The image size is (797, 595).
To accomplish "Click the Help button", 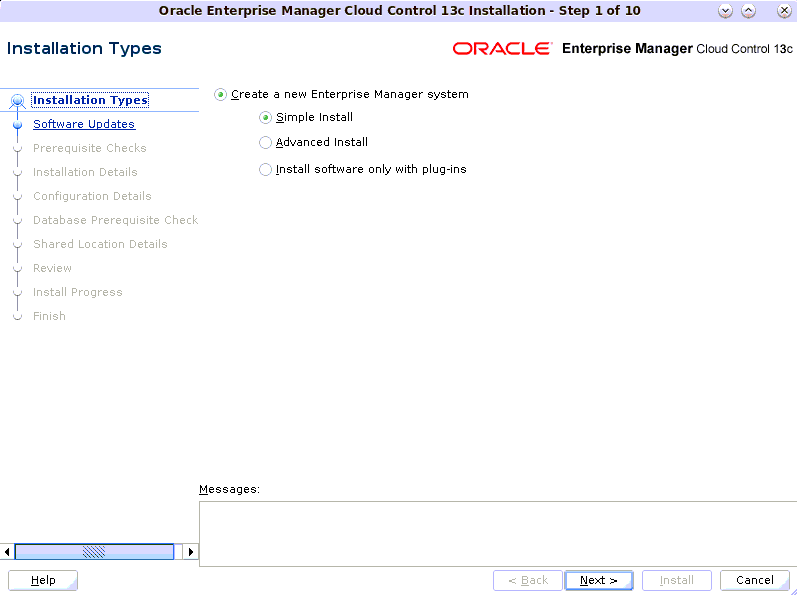I will tap(43, 580).
